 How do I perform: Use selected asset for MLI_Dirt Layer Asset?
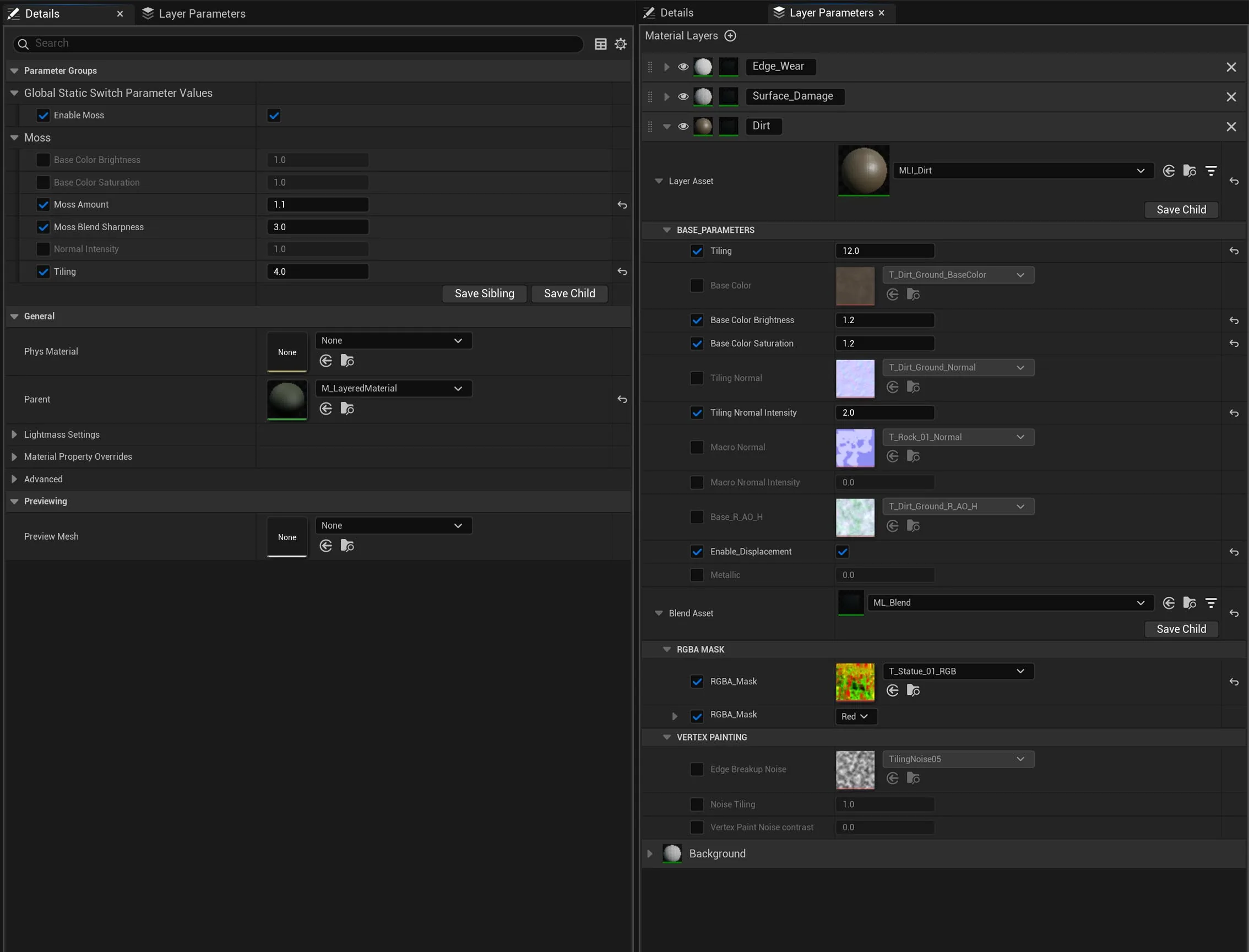[x=1169, y=171]
